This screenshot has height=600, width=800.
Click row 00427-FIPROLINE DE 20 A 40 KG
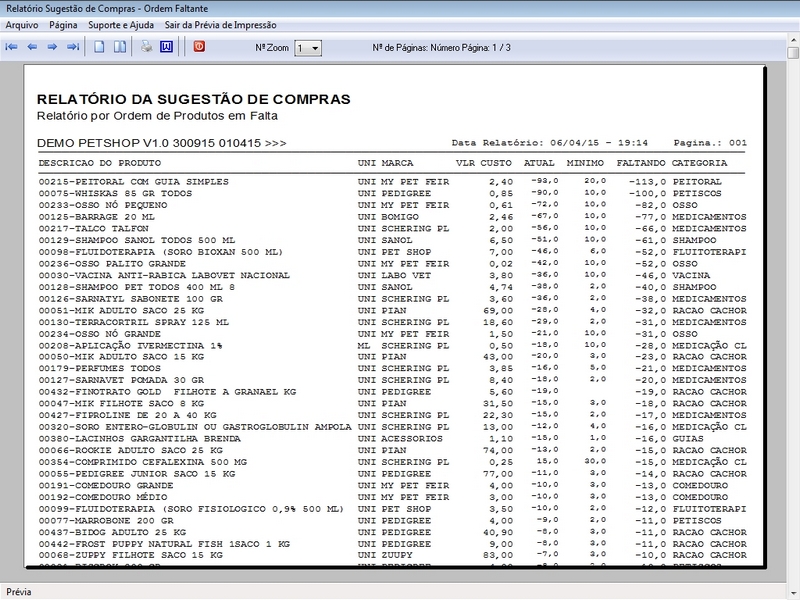click(x=392, y=415)
